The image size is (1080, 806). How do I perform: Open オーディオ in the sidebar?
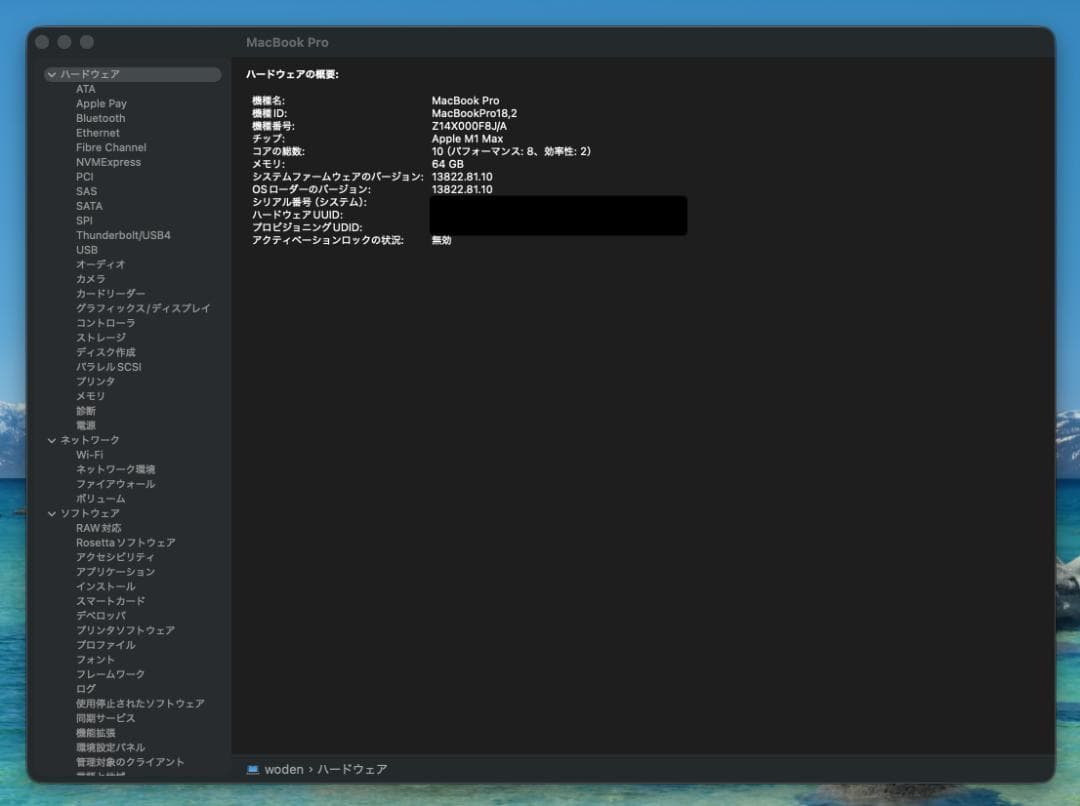coord(101,265)
